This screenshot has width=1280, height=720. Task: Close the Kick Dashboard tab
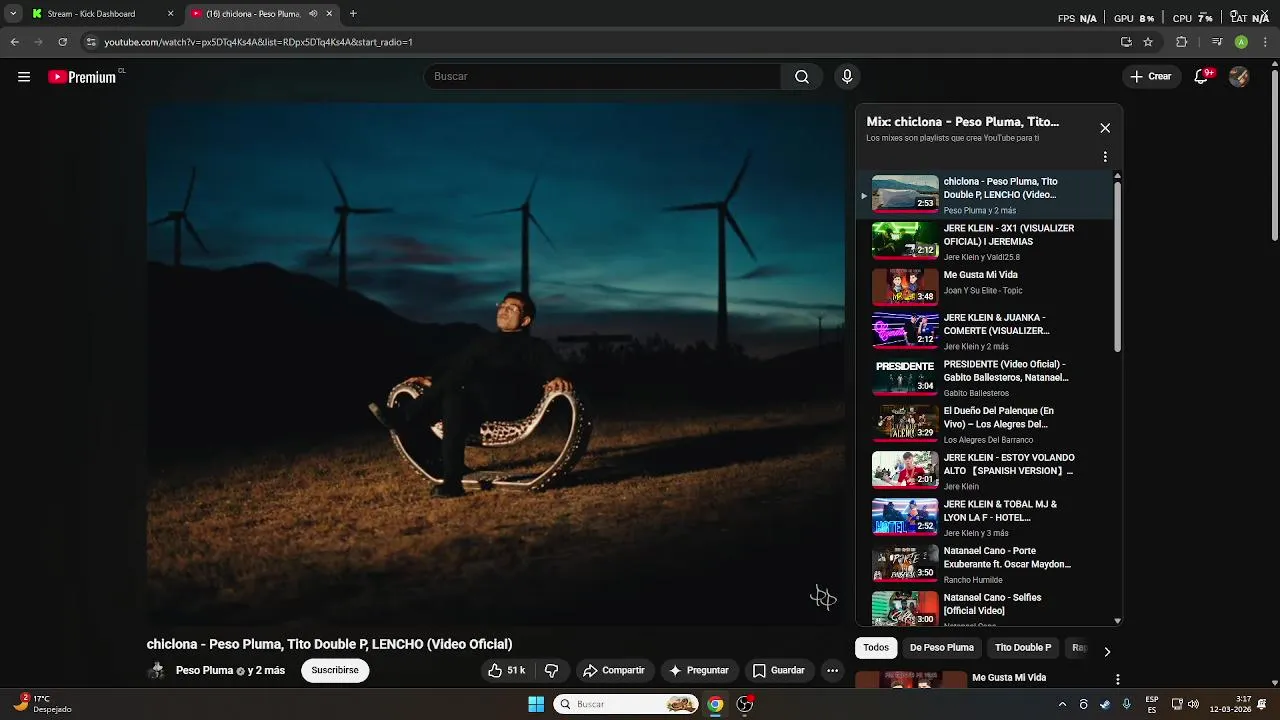pyautogui.click(x=170, y=14)
